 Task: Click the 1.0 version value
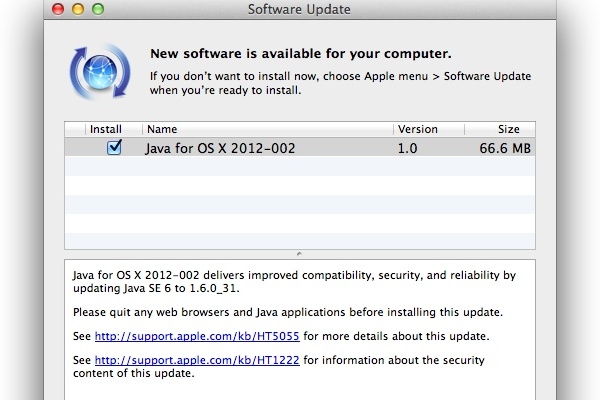pos(408,148)
